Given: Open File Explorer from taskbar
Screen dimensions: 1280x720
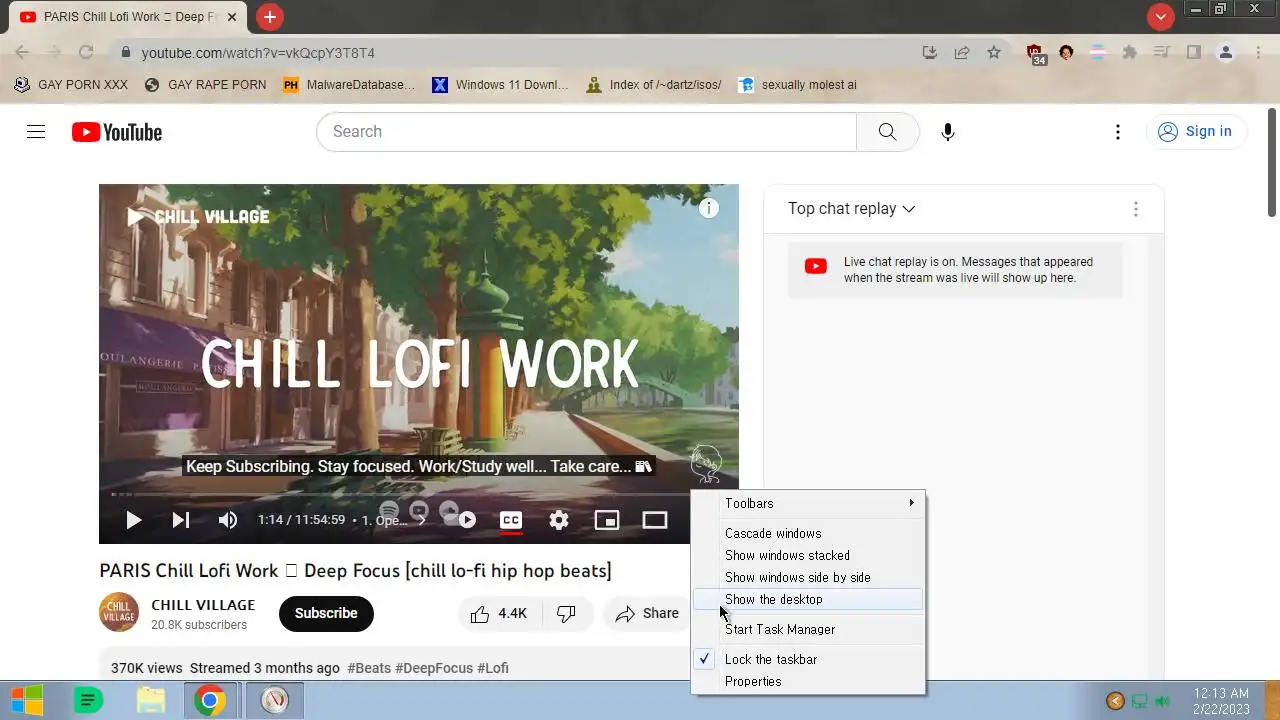Looking at the screenshot, I should 151,701.
